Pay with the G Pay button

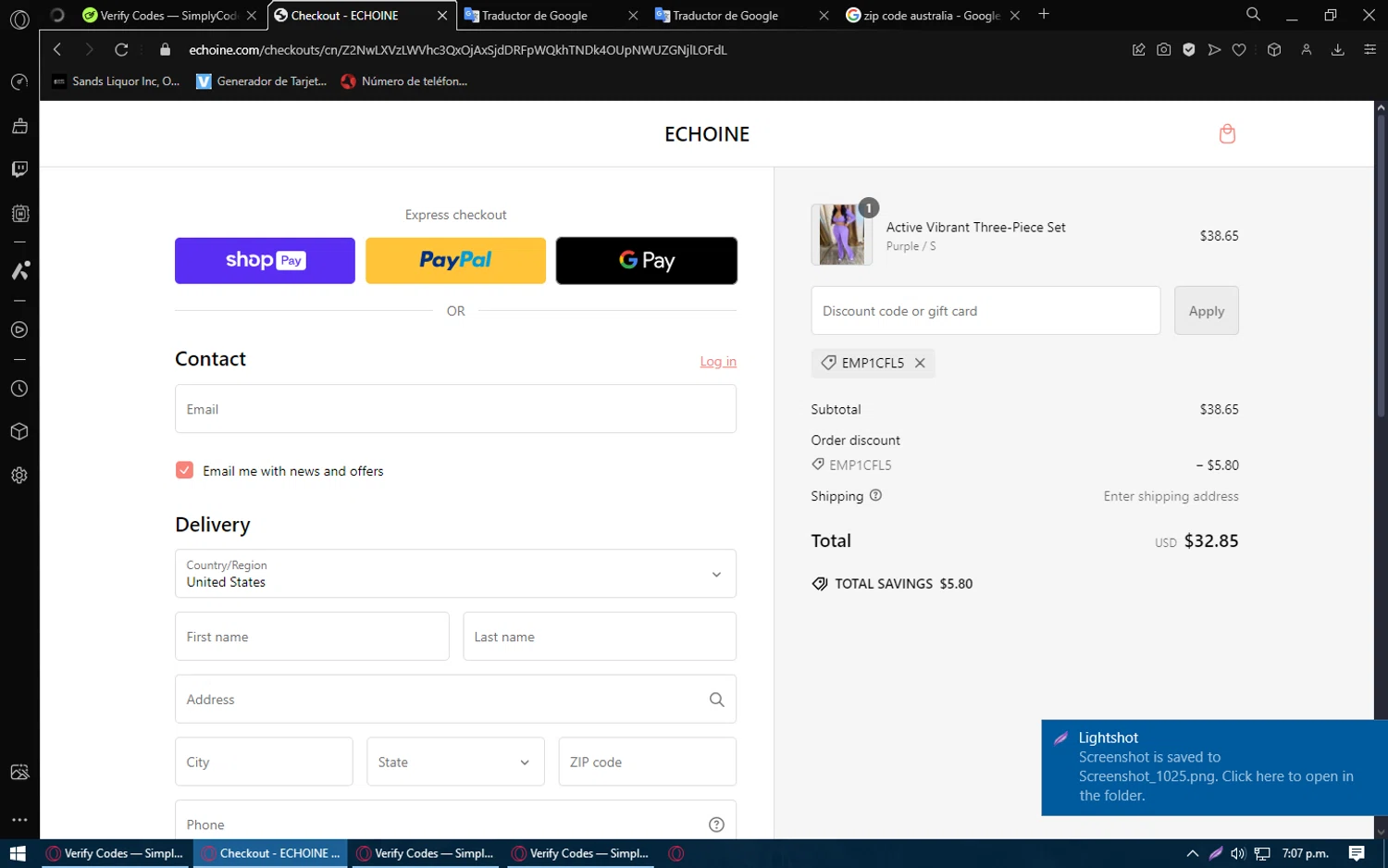click(647, 260)
